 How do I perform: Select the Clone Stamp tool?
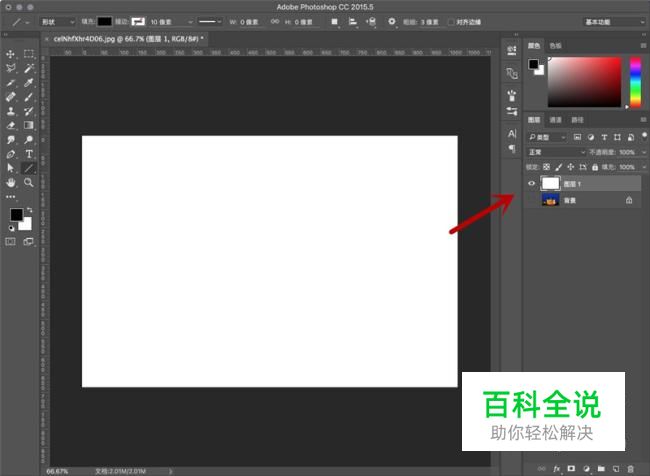click(x=11, y=111)
